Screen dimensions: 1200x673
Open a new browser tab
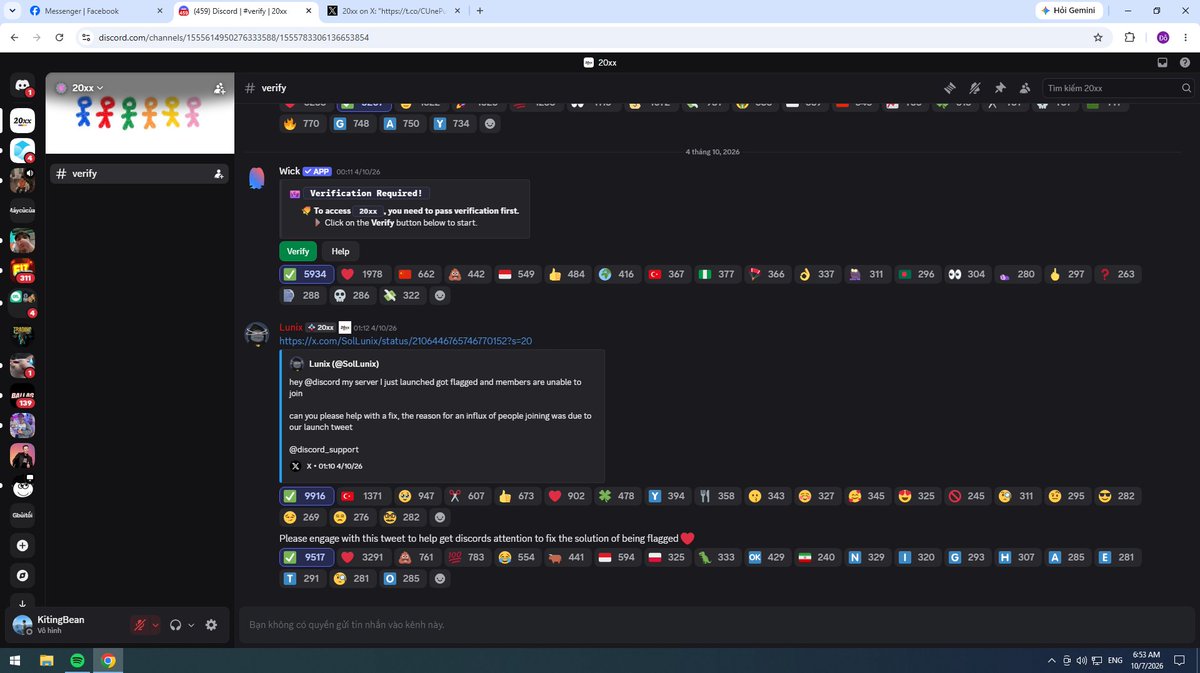(480, 11)
